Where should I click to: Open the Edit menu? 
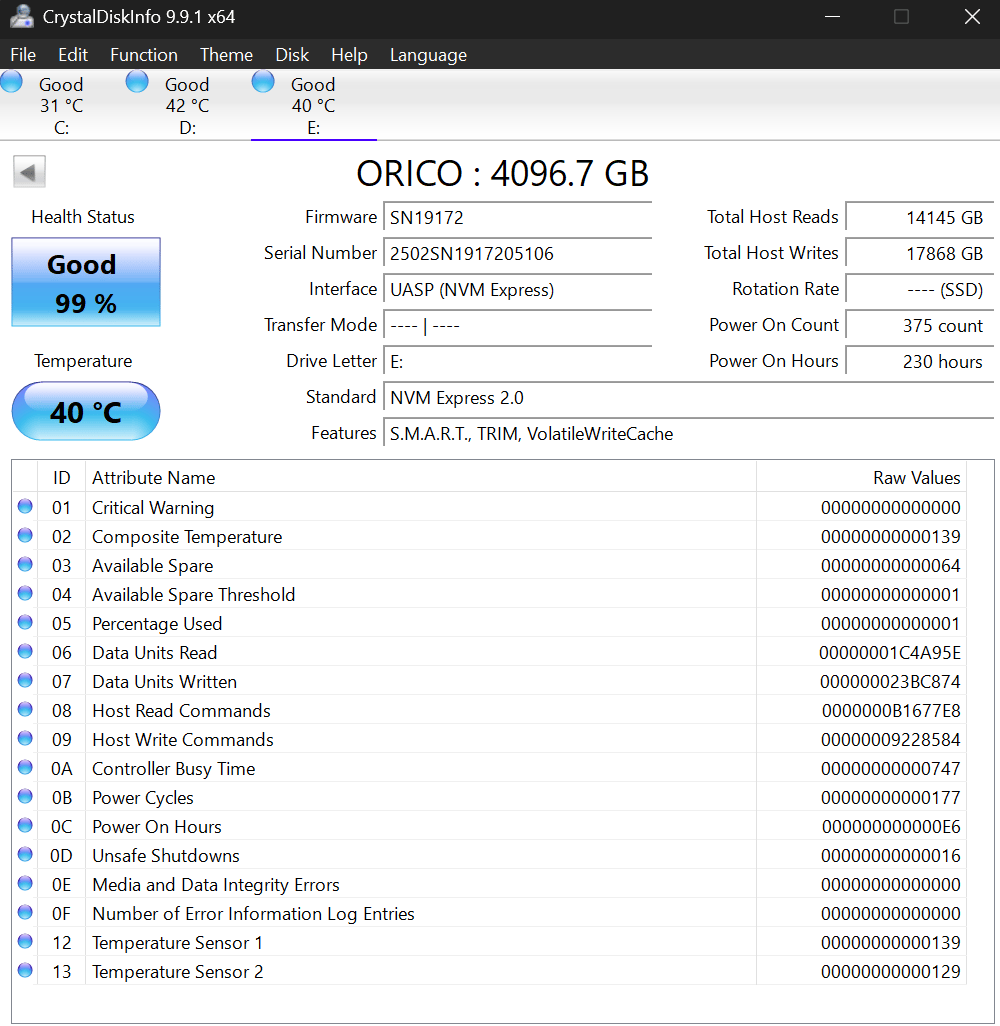tap(73, 55)
